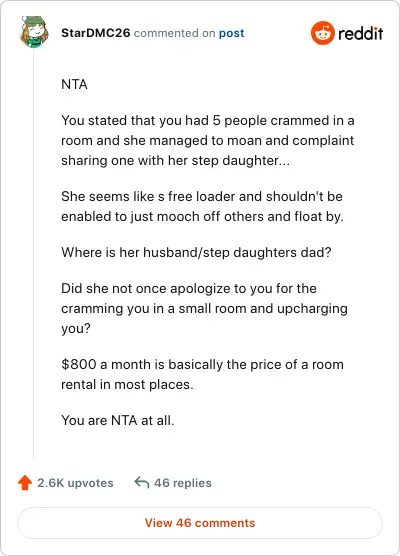Screen dimensions: 400x556
Task: Open the StarDMC26 username profile
Action: point(96,33)
